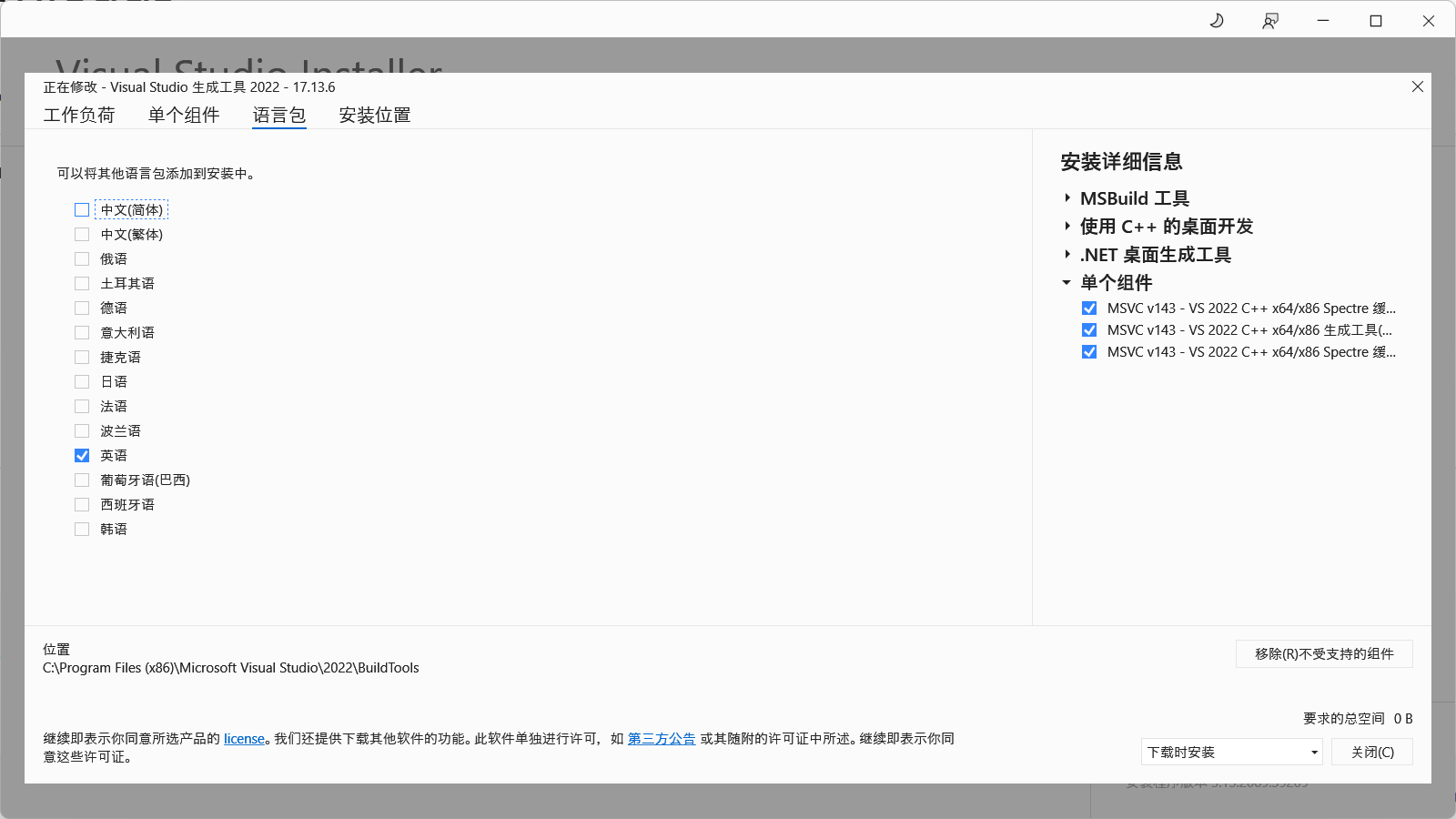1456x819 pixels.
Task: Select the 语言包 tab
Action: pyautogui.click(x=279, y=116)
